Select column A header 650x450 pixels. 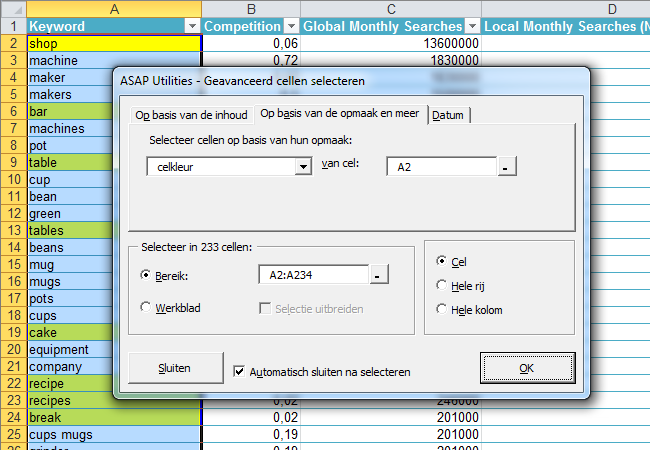coord(114,9)
